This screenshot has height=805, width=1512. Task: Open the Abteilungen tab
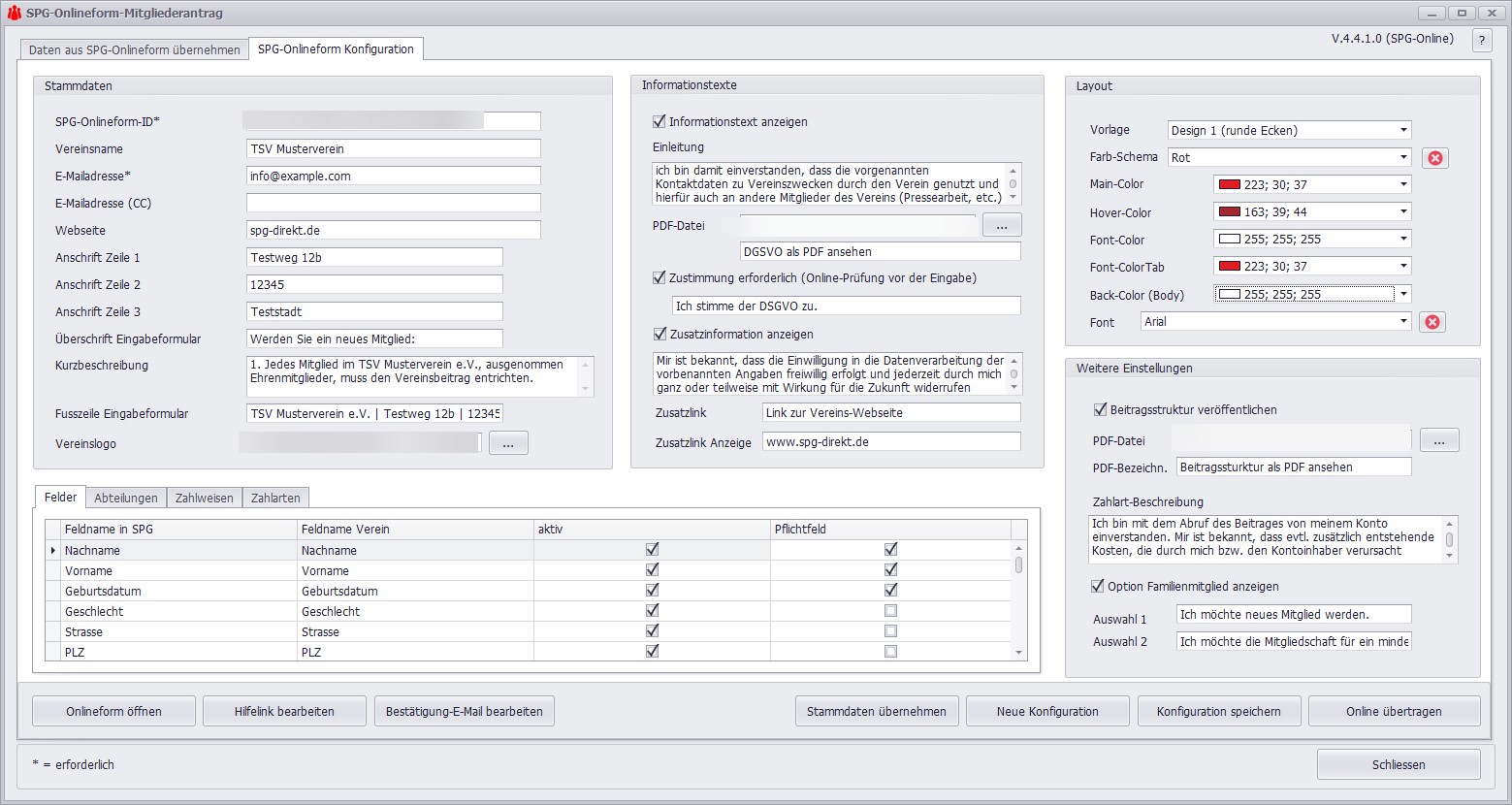pos(126,498)
